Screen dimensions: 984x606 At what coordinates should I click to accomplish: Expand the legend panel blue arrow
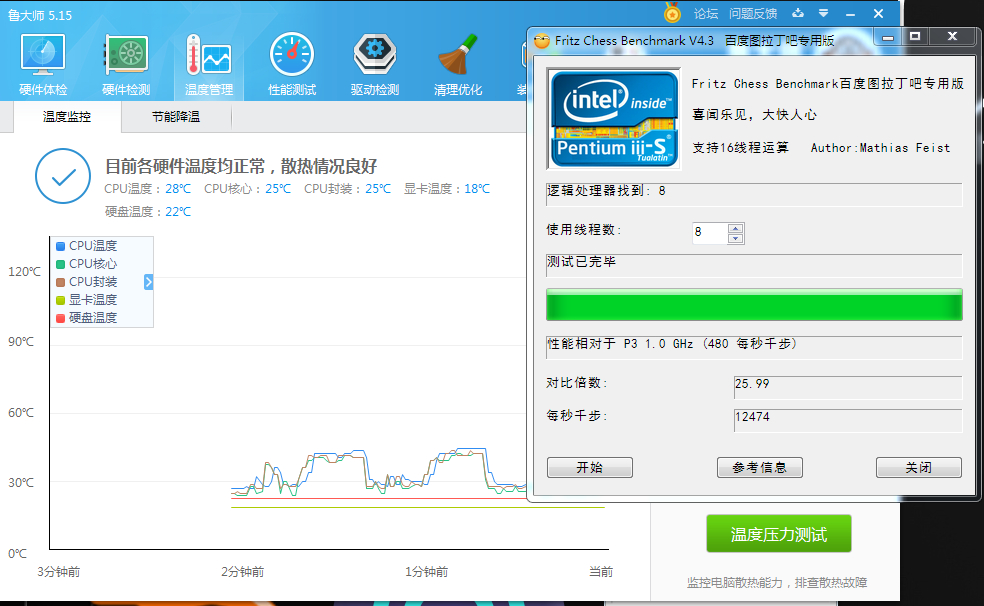(148, 282)
